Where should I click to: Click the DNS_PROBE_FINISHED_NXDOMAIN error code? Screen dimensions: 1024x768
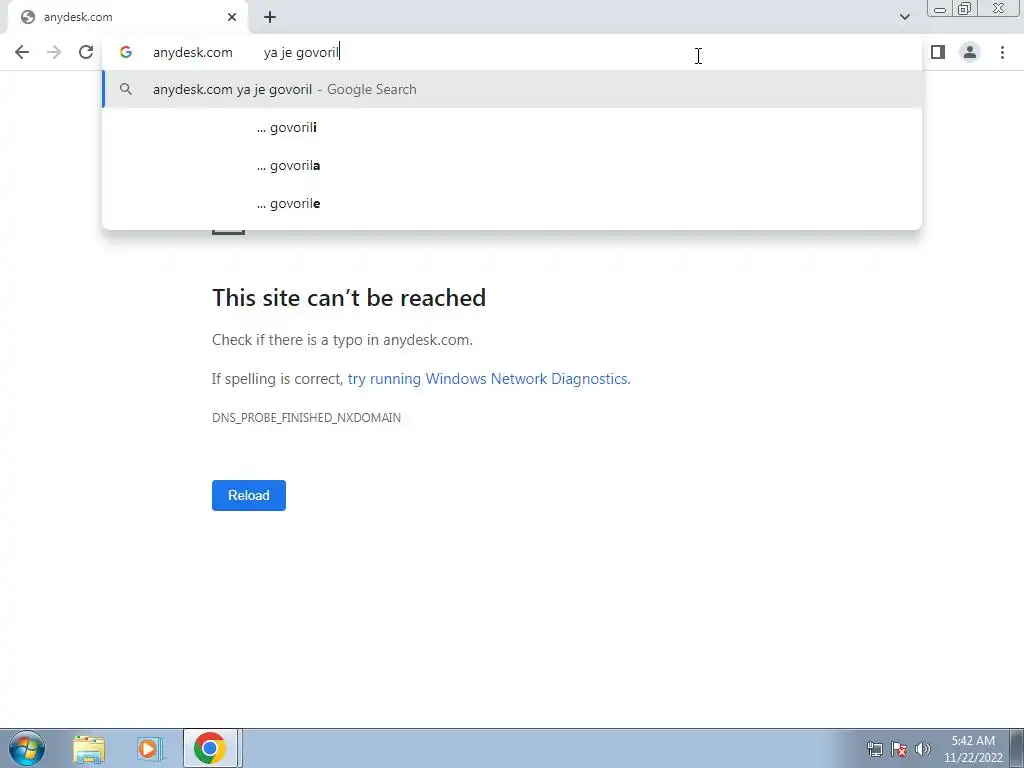click(306, 418)
